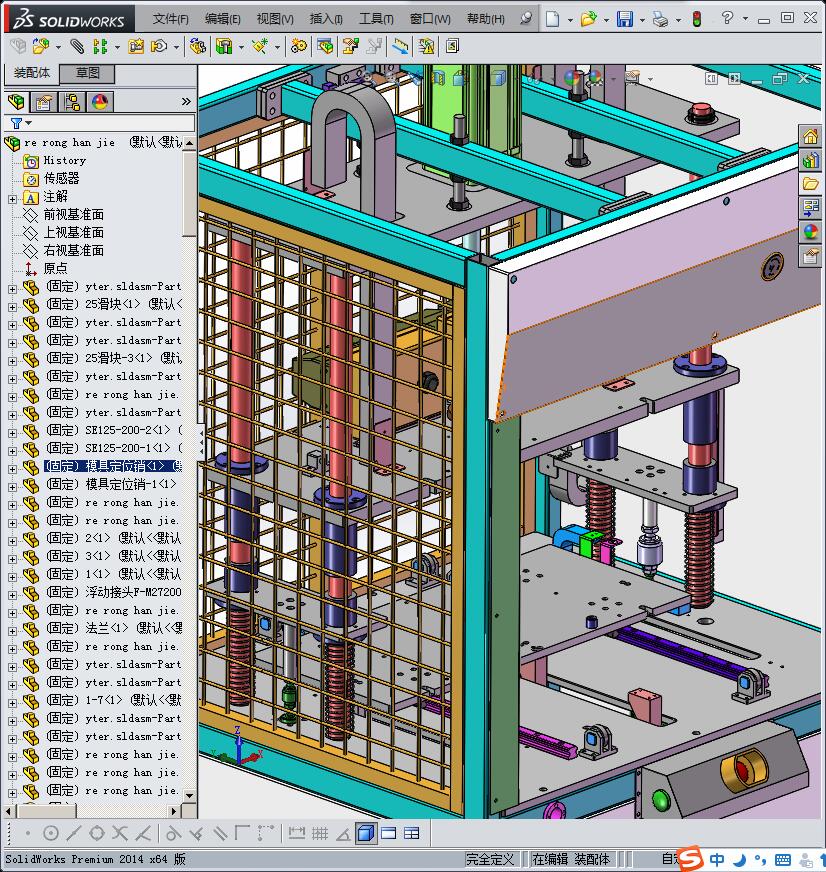Click the Move Component icon
The height and width of the screenshot is (872, 826).
click(159, 46)
